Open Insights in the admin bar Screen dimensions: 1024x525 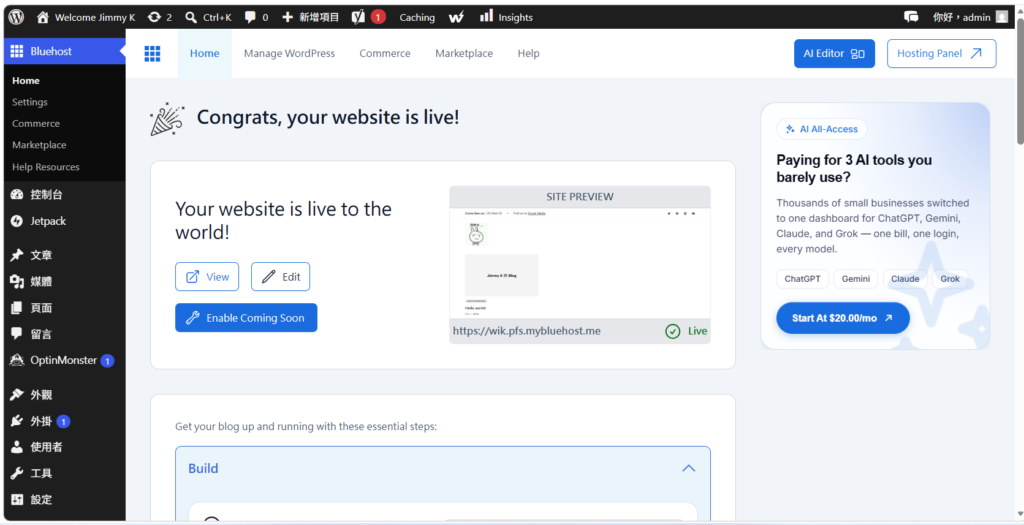coord(506,17)
